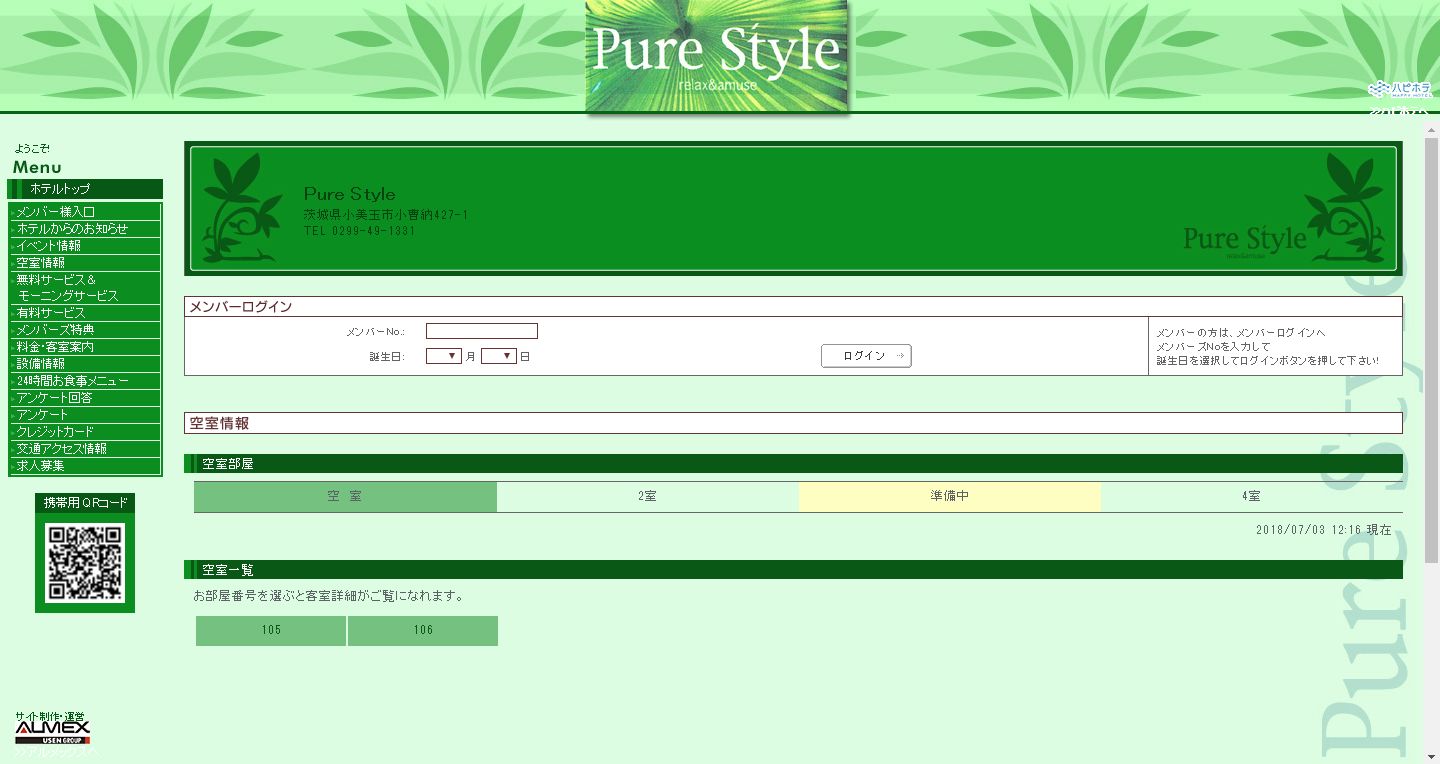
Task: Open the ハピホテ logo link
Action: [x=1399, y=89]
